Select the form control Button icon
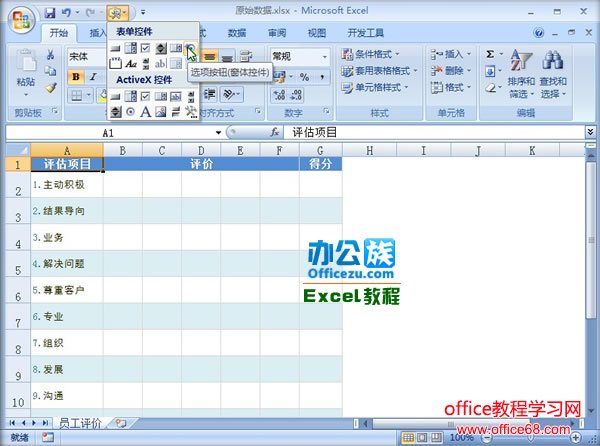The image size is (600, 446). [115, 49]
